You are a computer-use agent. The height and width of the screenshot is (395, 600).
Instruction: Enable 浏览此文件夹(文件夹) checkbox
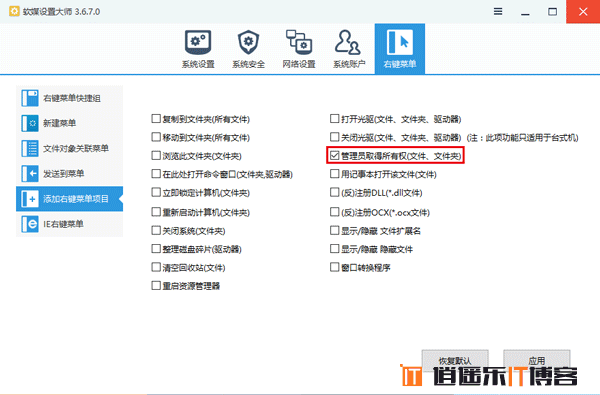tap(156, 155)
